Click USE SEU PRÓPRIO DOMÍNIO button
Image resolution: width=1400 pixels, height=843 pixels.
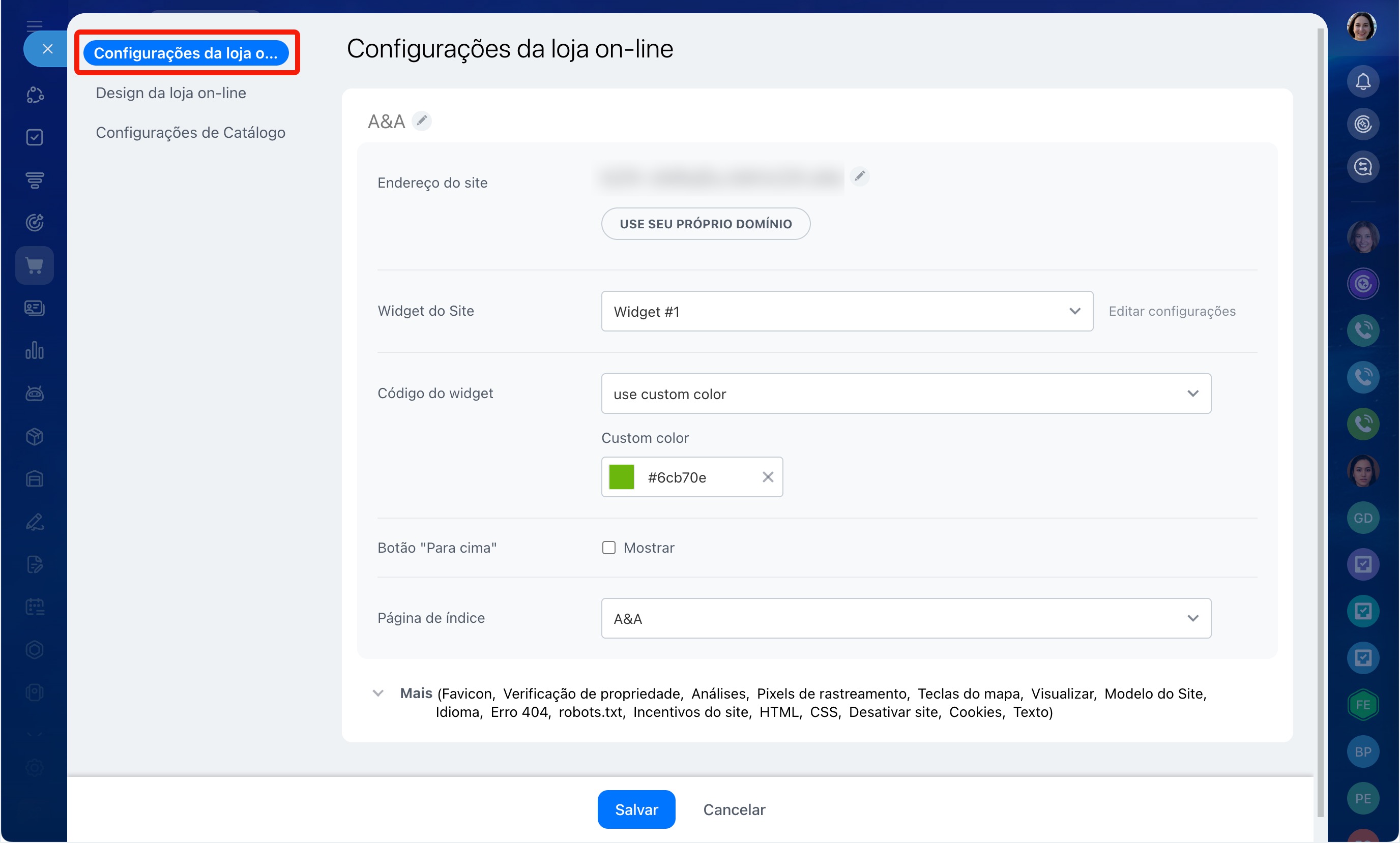[x=705, y=224]
